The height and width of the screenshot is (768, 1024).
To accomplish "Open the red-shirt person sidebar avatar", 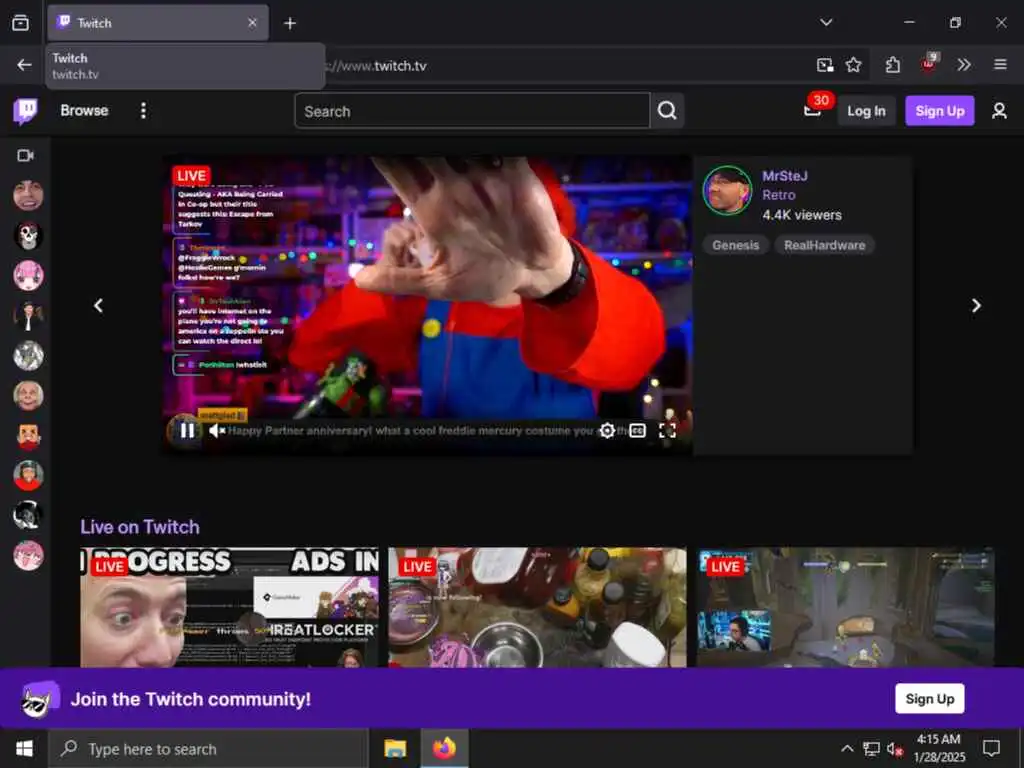I will tap(28, 475).
